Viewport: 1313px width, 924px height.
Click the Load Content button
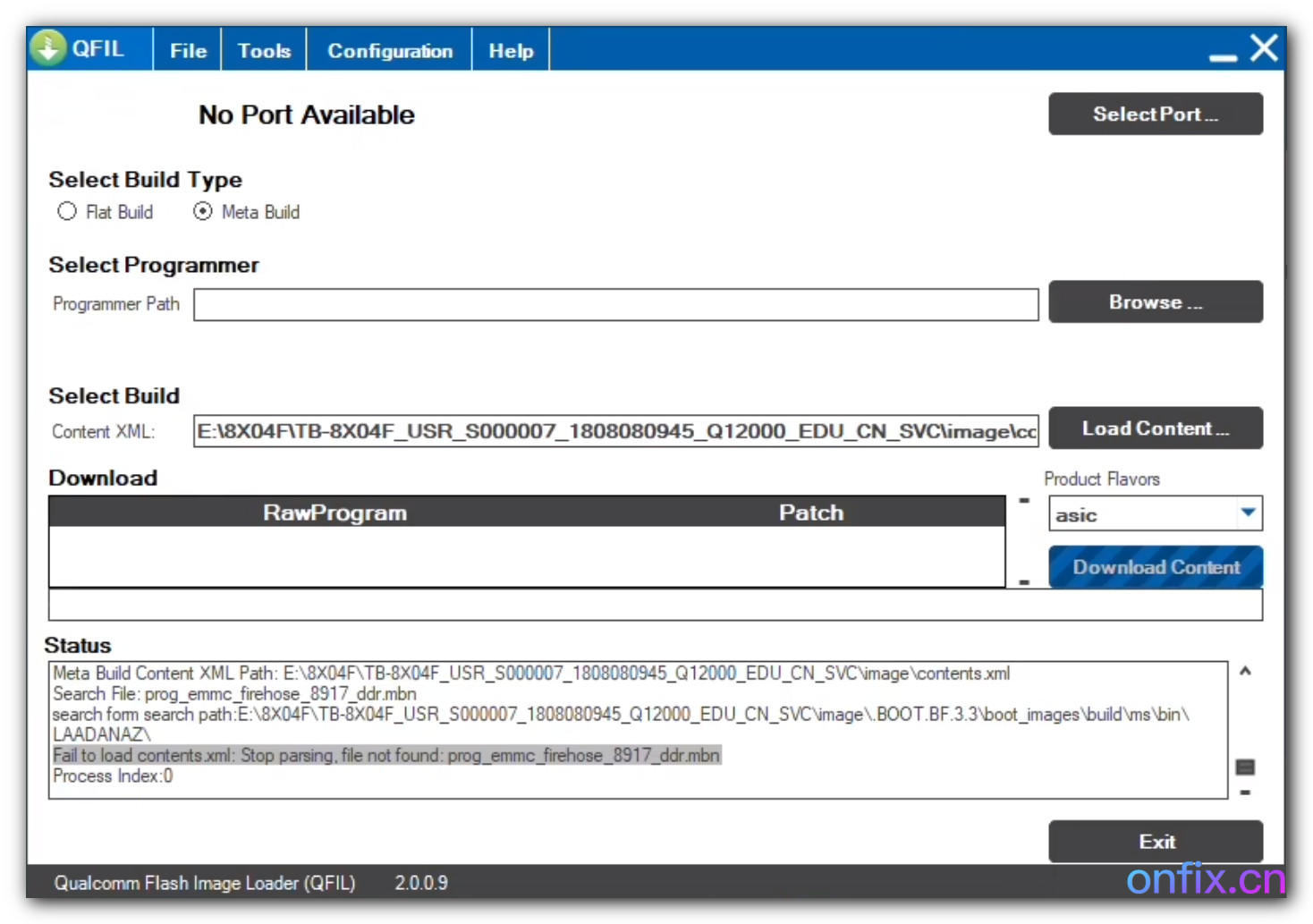1155,428
